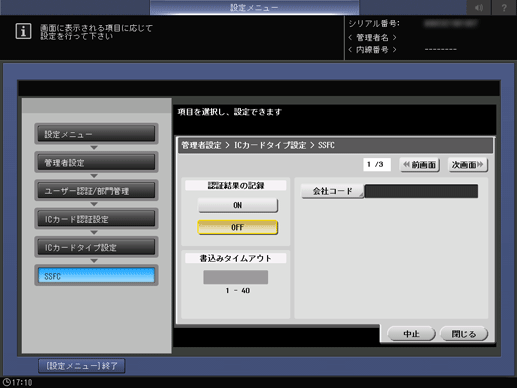The width and height of the screenshot is (517, 388).
Task: Open 会社コード entry button
Action: [333, 191]
